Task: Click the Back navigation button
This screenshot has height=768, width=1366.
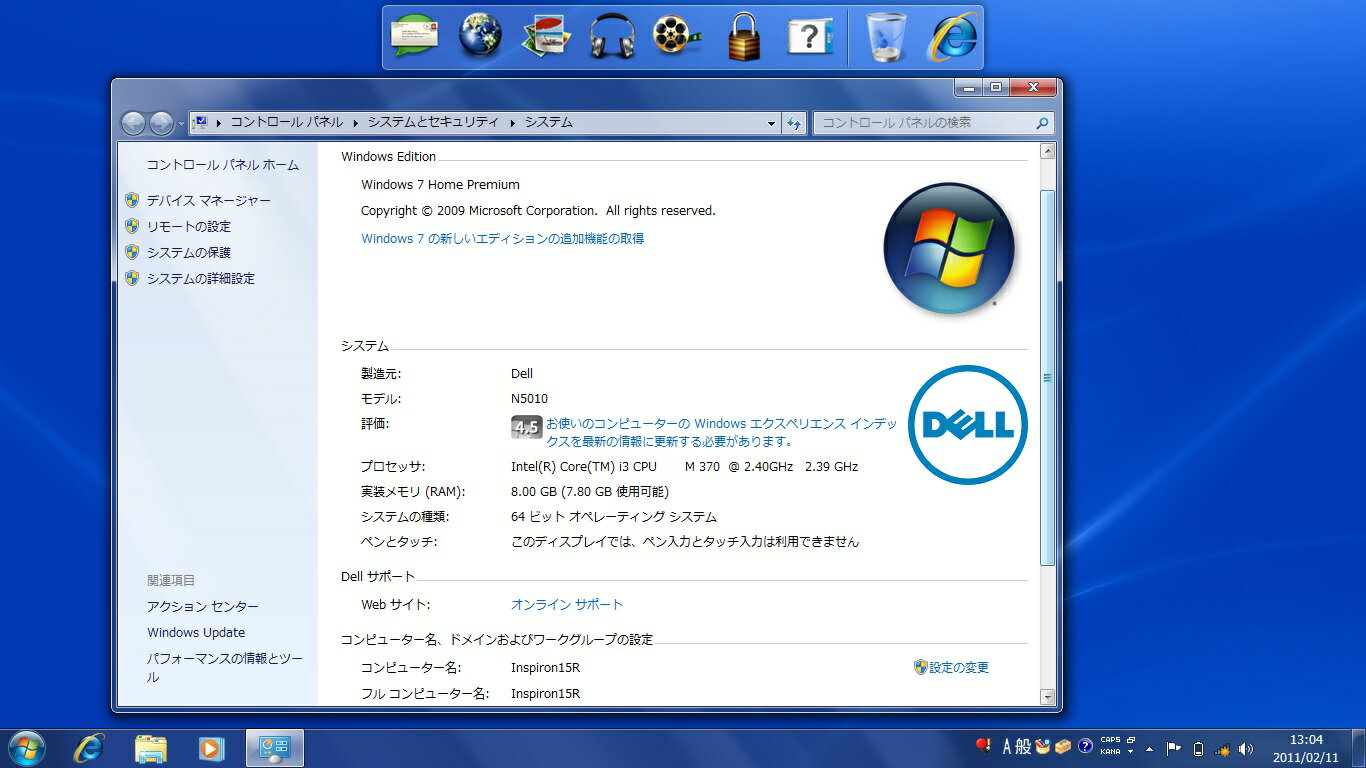Action: 133,123
